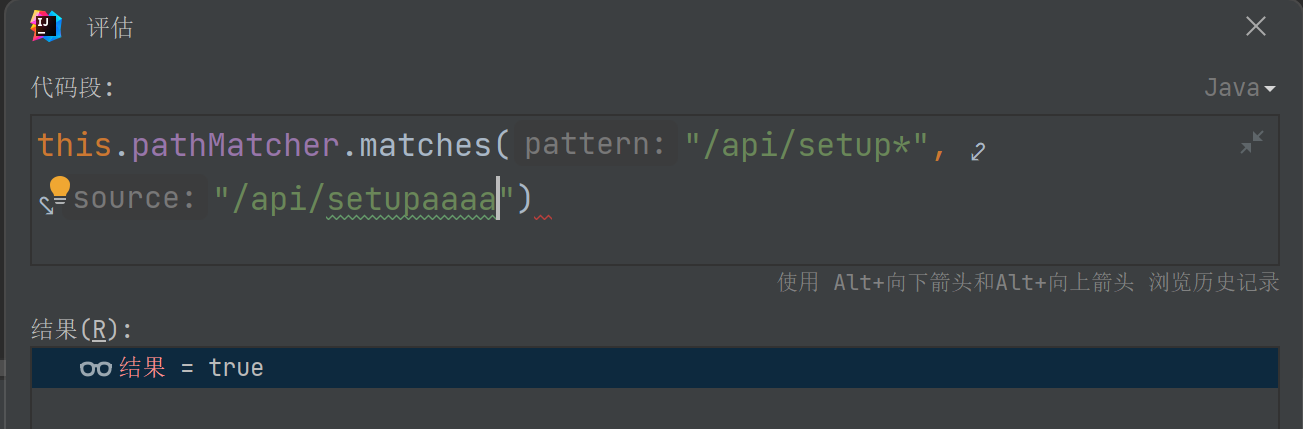Screen dimensions: 1303x429
Task: Close the 评估 dialog
Action: coord(1255,27)
